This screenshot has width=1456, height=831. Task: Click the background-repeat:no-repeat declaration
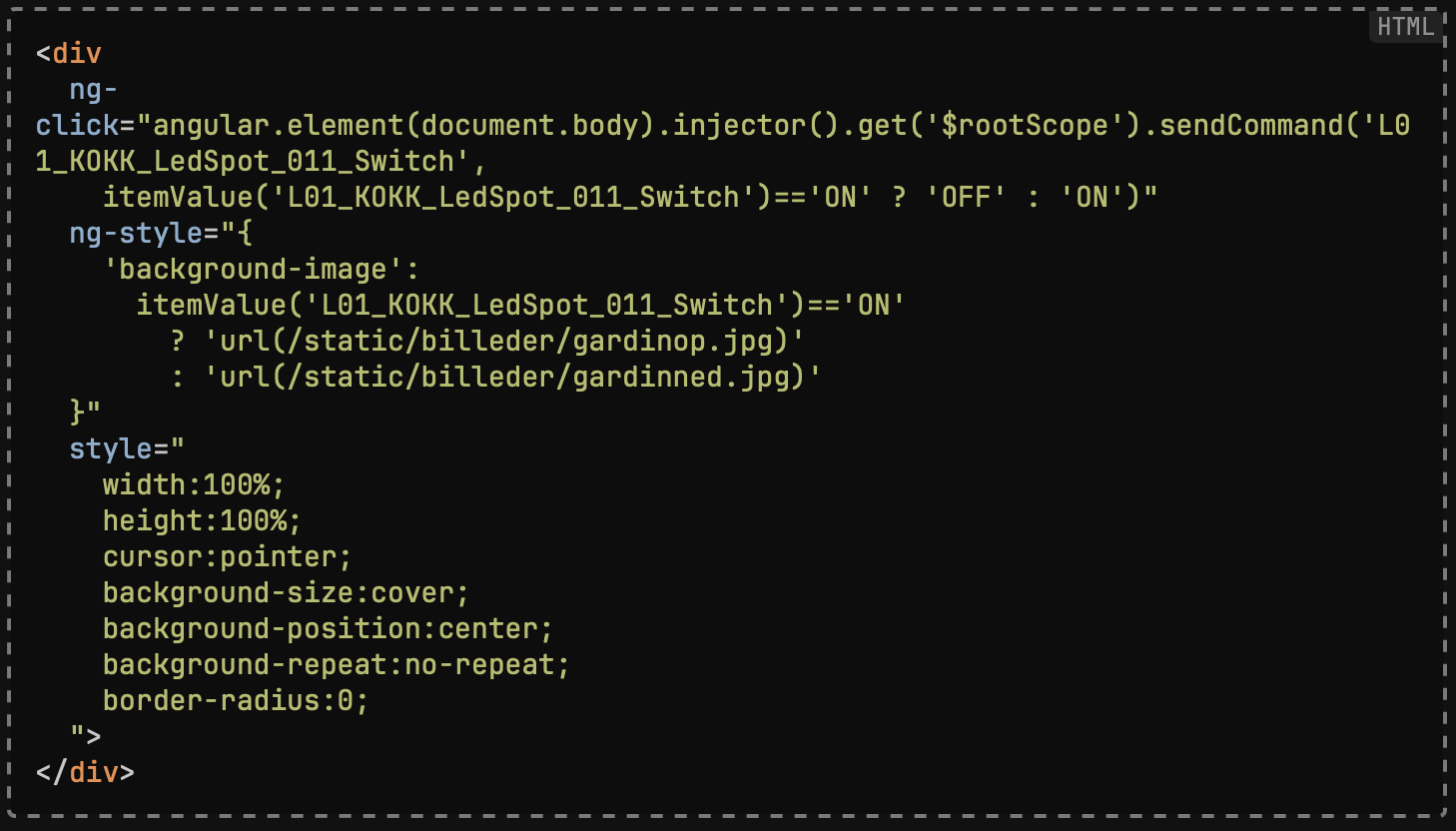(x=336, y=665)
